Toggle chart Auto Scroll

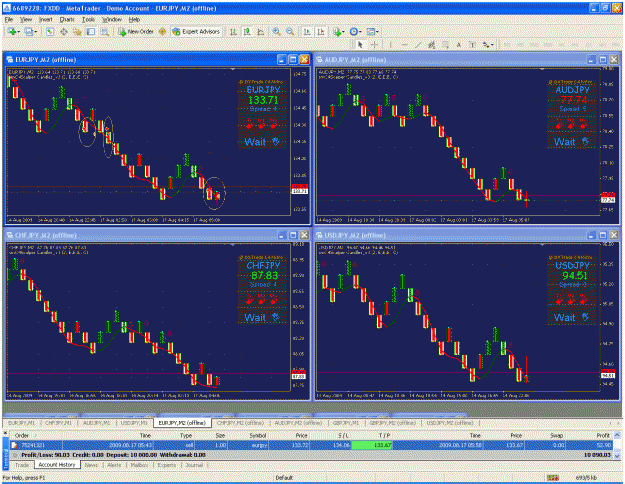pos(307,31)
